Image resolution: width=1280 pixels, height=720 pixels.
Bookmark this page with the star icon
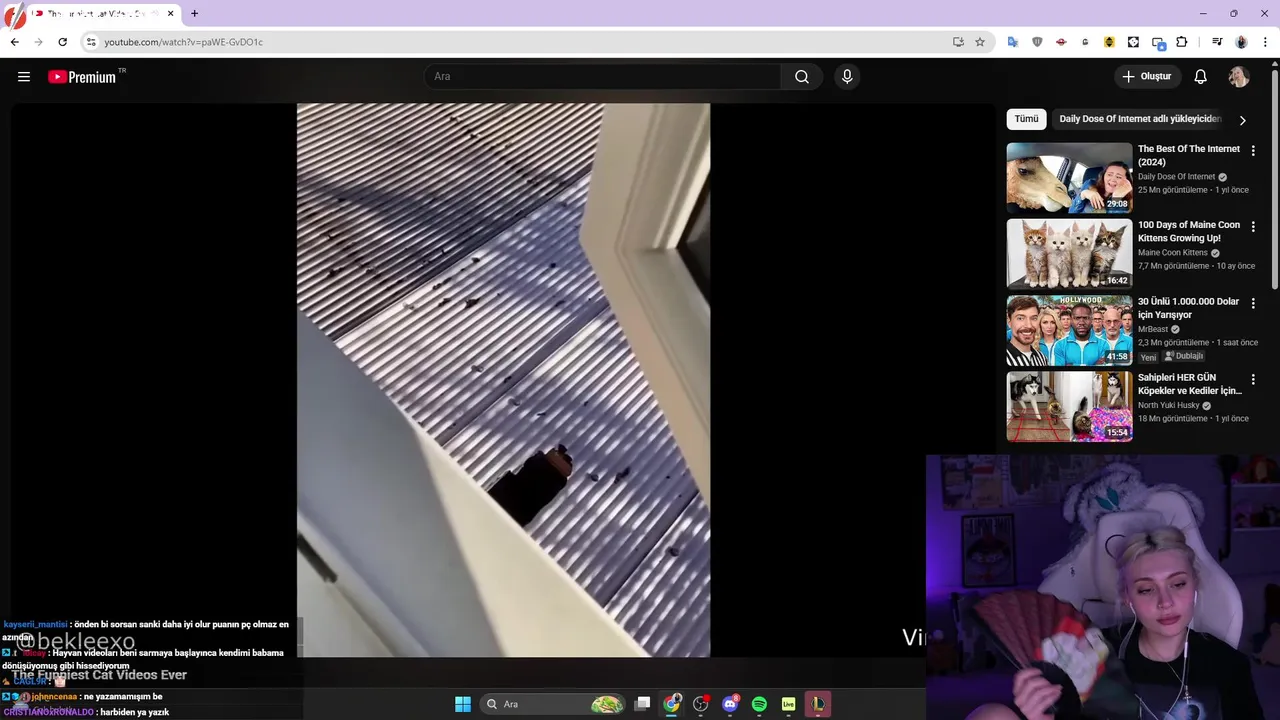tap(980, 42)
